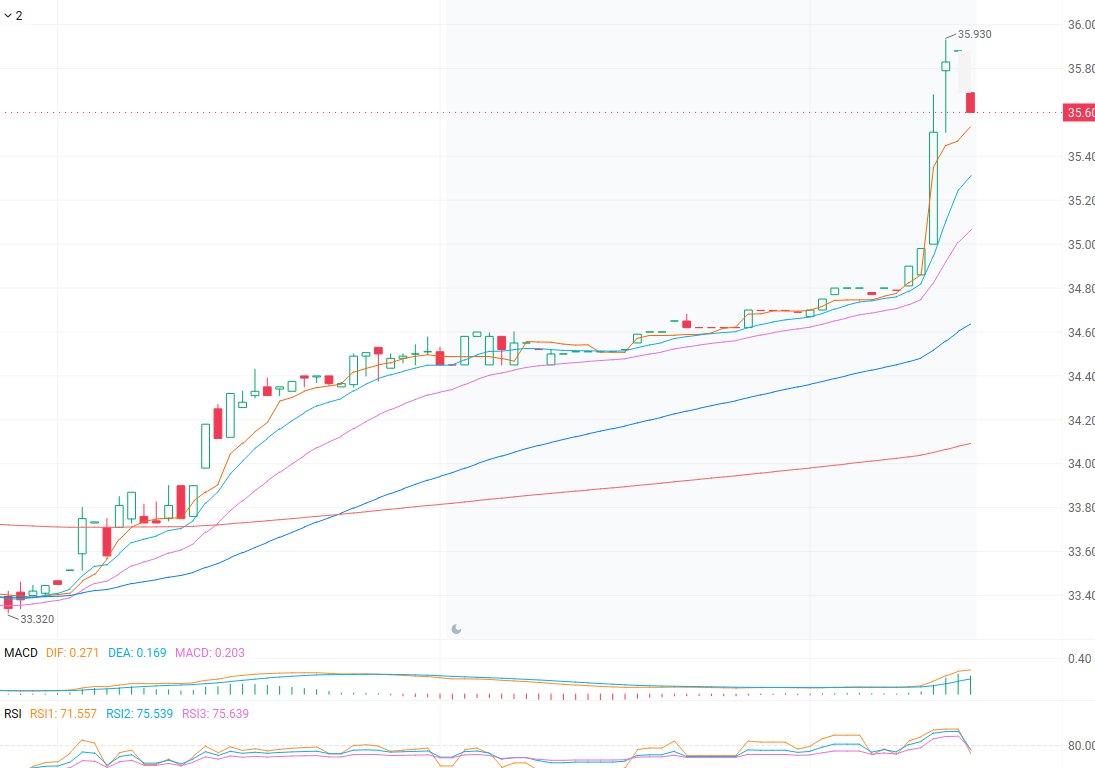Click the 36.00 price axis label

click(1081, 24)
